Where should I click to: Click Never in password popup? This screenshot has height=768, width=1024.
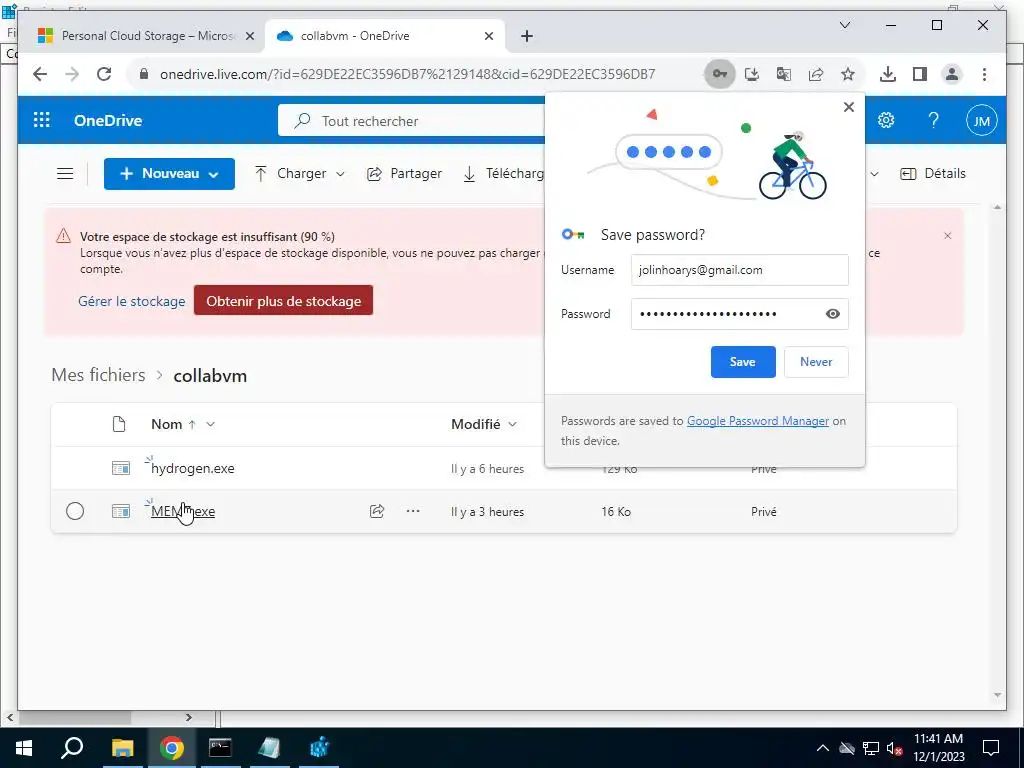point(816,362)
